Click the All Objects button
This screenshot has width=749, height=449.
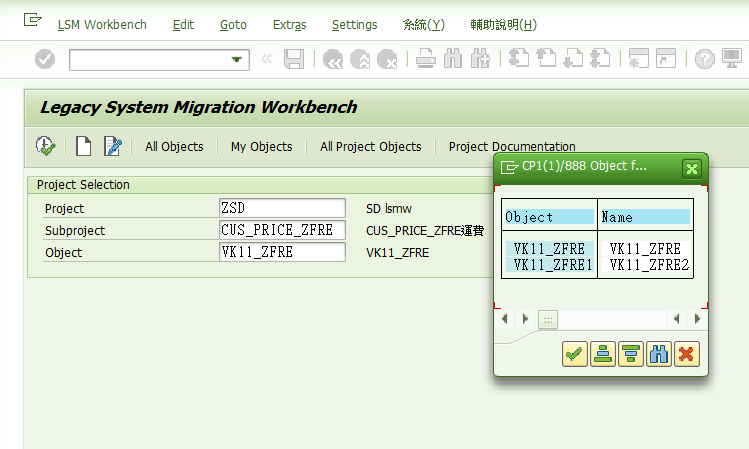coord(174,147)
